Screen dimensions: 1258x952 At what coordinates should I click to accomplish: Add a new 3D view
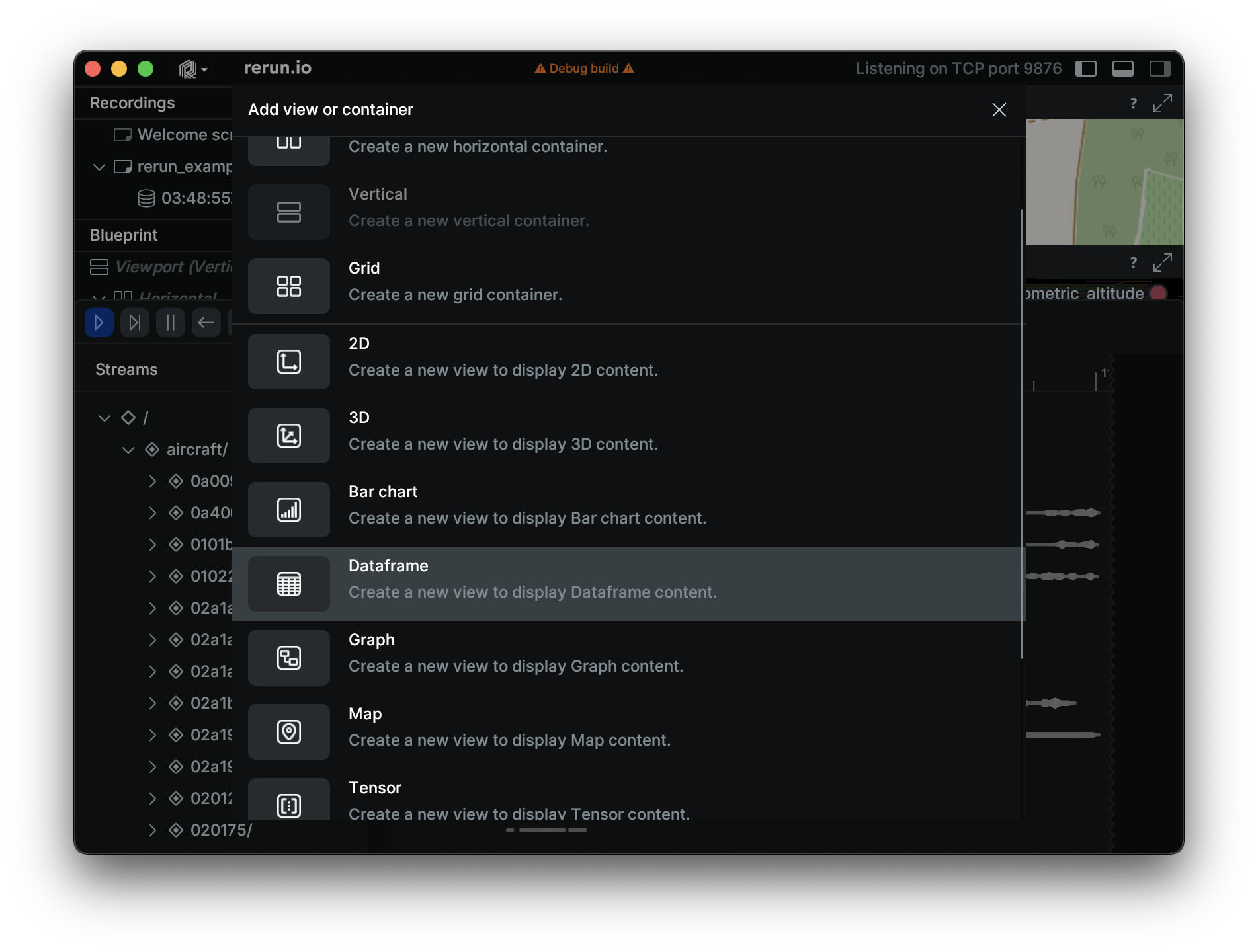point(628,436)
